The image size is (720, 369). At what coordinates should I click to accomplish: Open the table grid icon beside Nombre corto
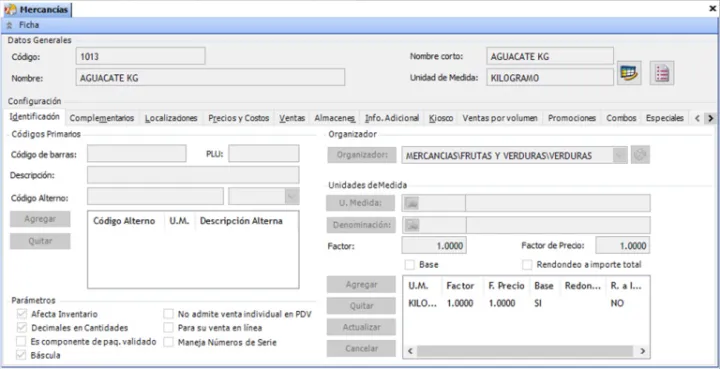[629, 73]
